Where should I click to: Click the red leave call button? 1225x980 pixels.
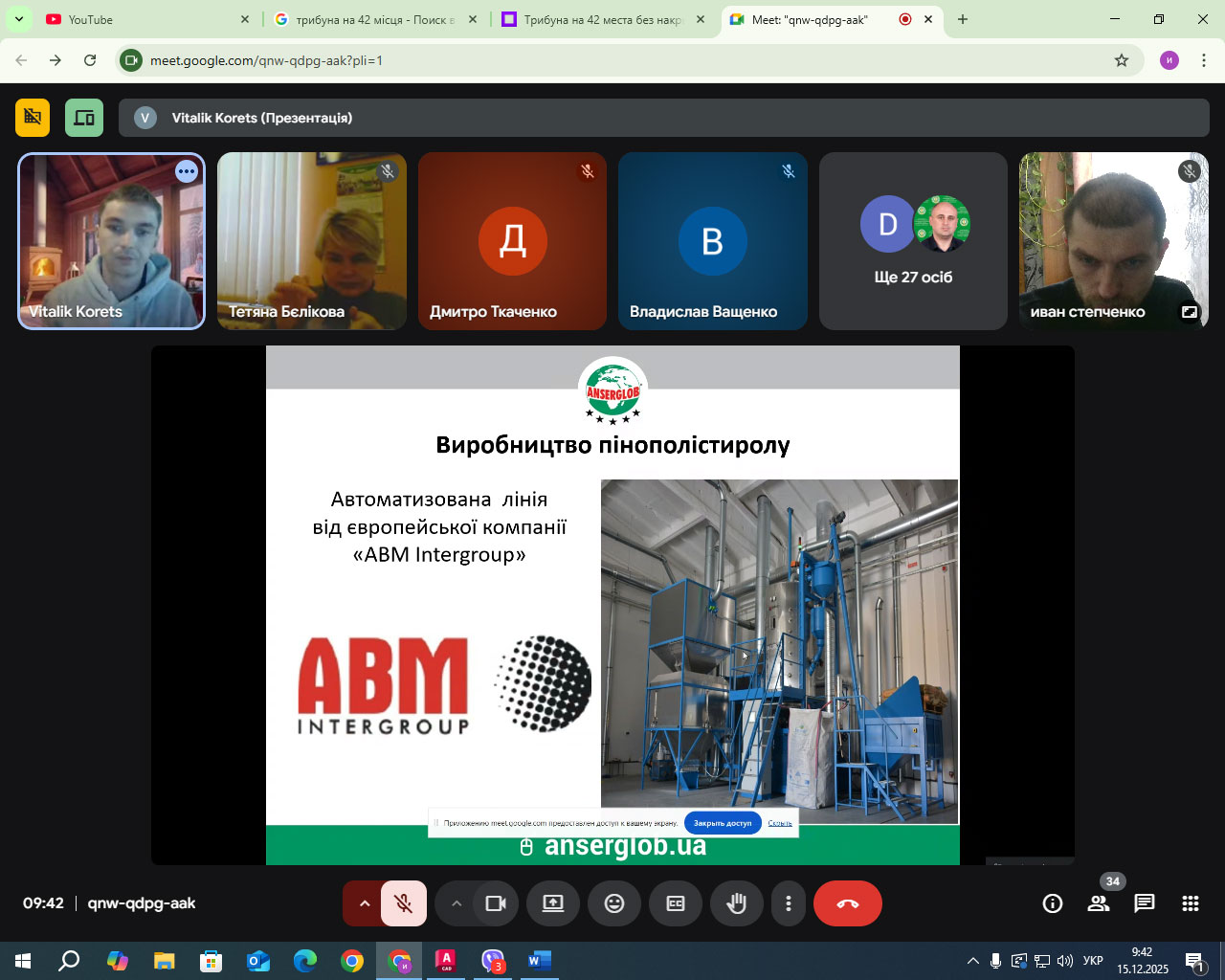click(847, 903)
